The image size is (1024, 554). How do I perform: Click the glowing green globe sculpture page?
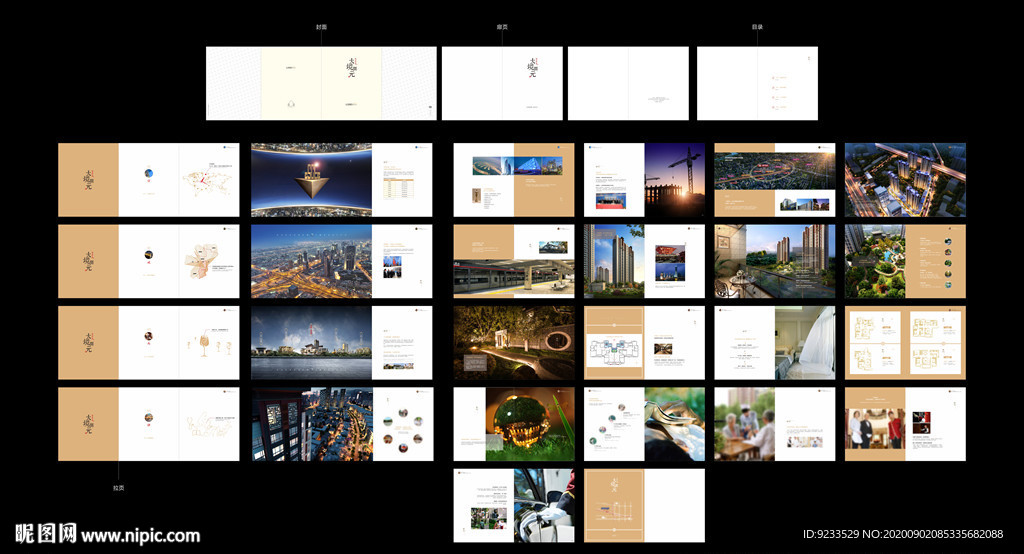pos(514,424)
